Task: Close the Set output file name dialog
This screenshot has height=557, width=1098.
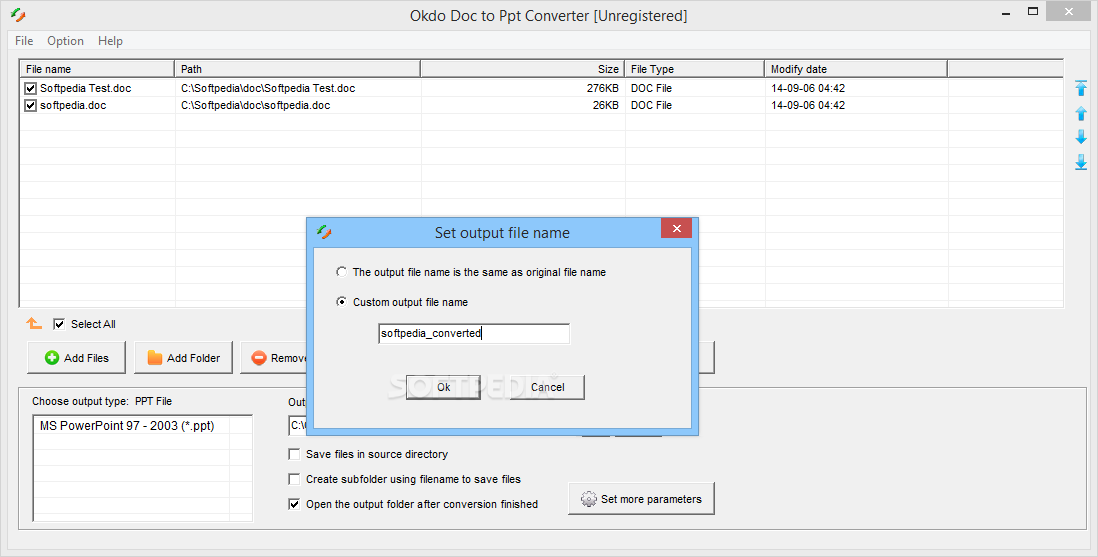Action: [x=676, y=228]
